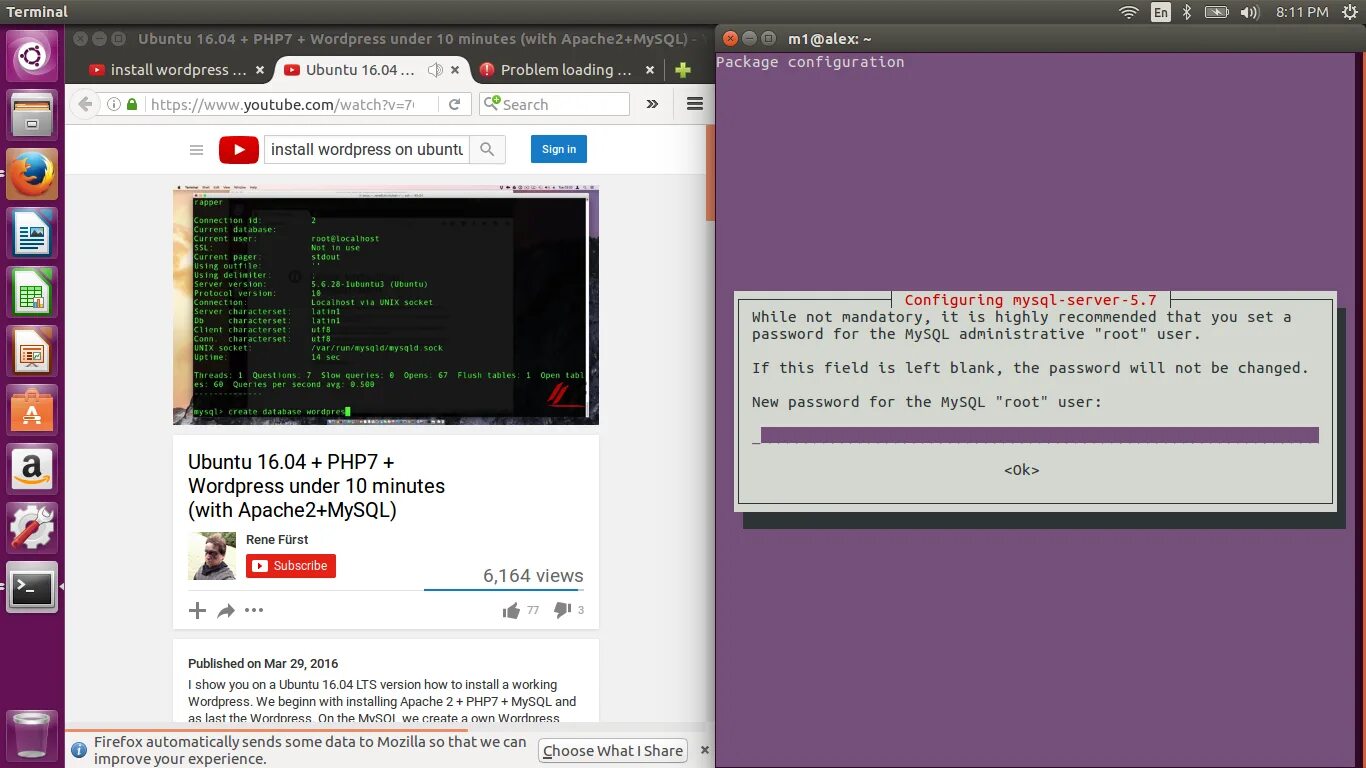The image size is (1366, 768).
Task: Click Published on Mar 29, 2016 text
Action: (263, 663)
